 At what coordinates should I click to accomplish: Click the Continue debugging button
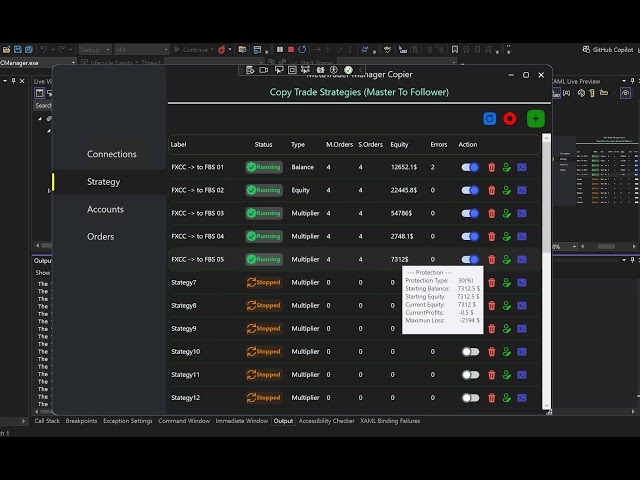coord(193,50)
